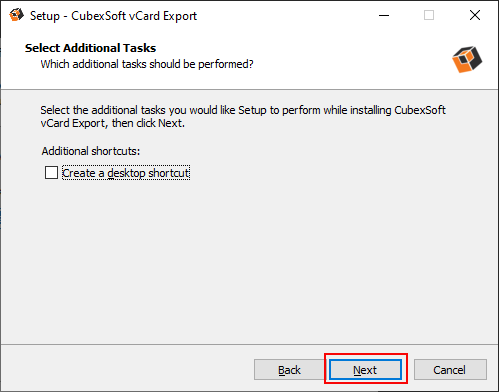
Task: Click the 'Additional shortcuts:' group label
Action: pyautogui.click(x=91, y=151)
